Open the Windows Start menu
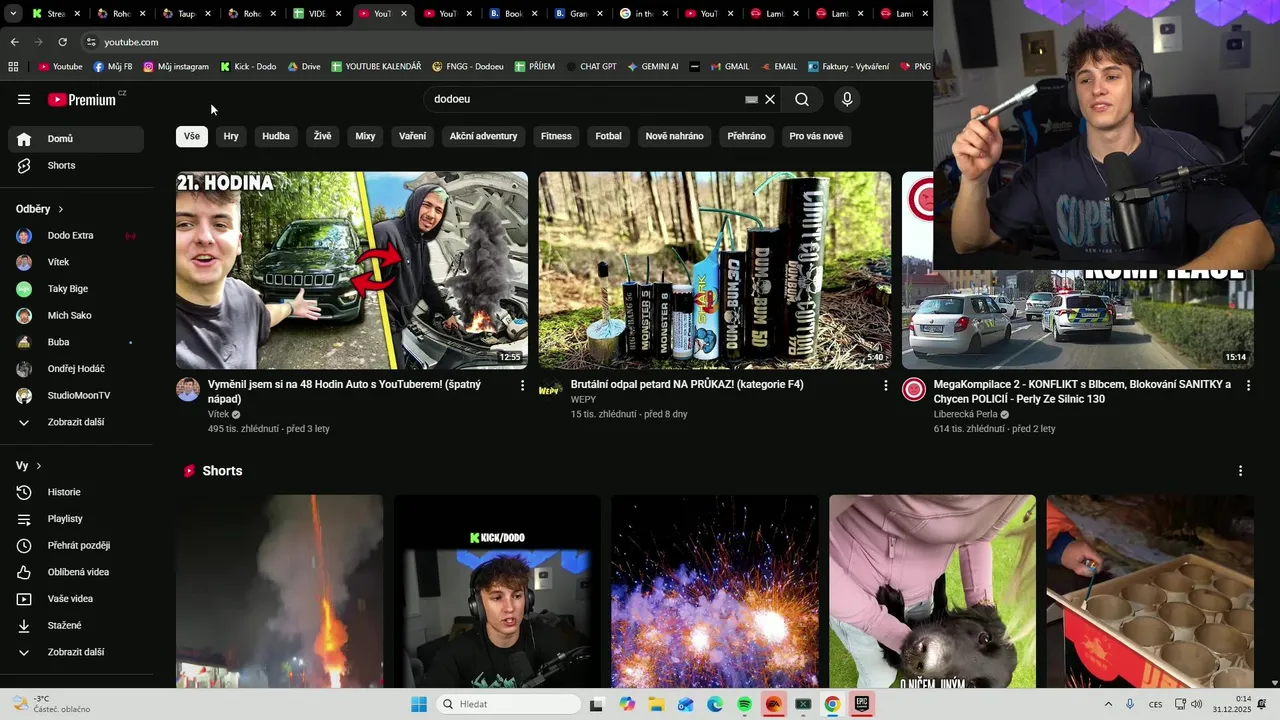Viewport: 1280px width, 720px height. pos(419,704)
